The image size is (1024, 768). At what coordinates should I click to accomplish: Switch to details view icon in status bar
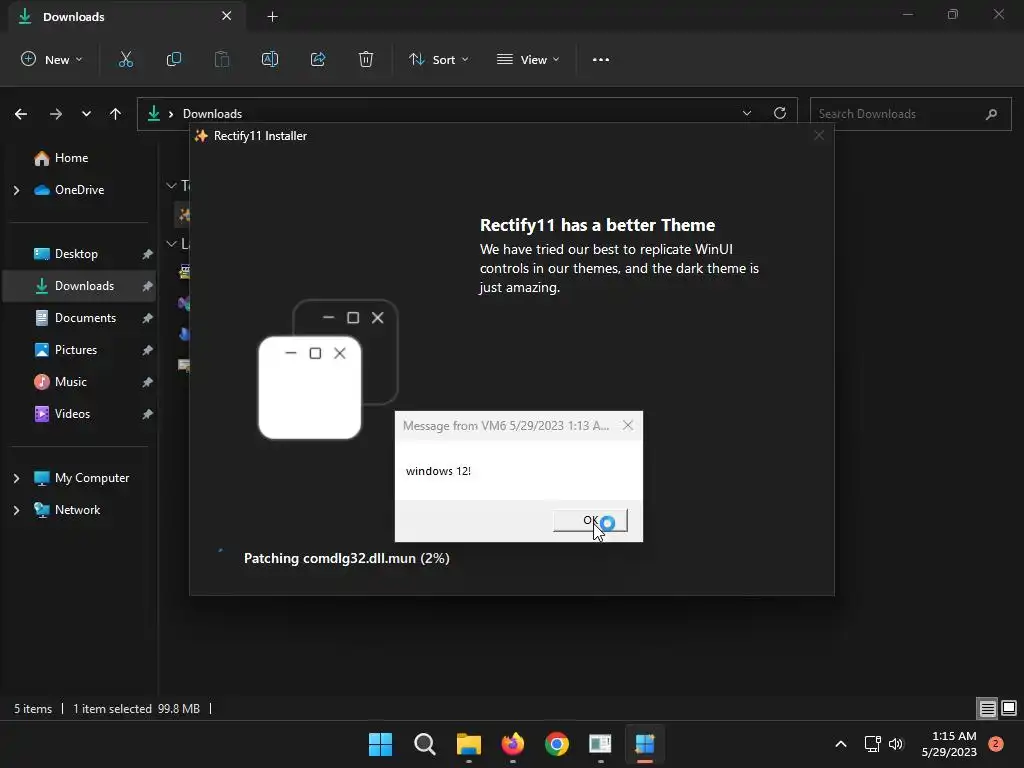[987, 708]
